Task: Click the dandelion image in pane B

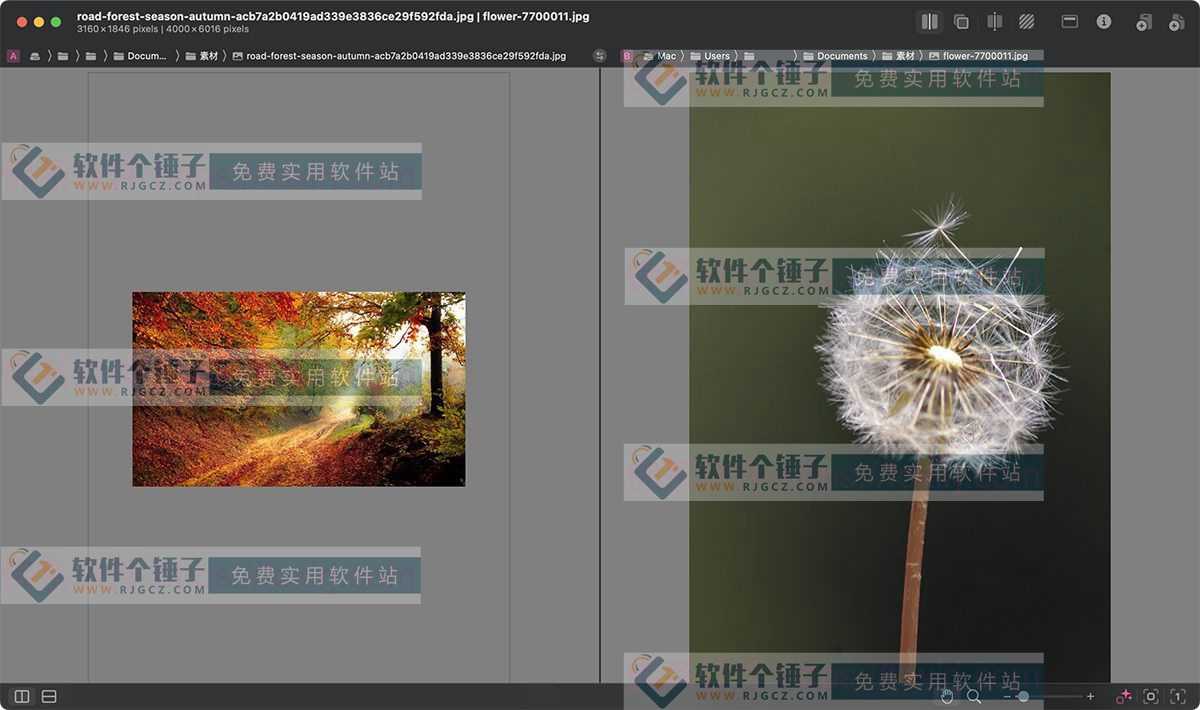Action: coord(900,377)
